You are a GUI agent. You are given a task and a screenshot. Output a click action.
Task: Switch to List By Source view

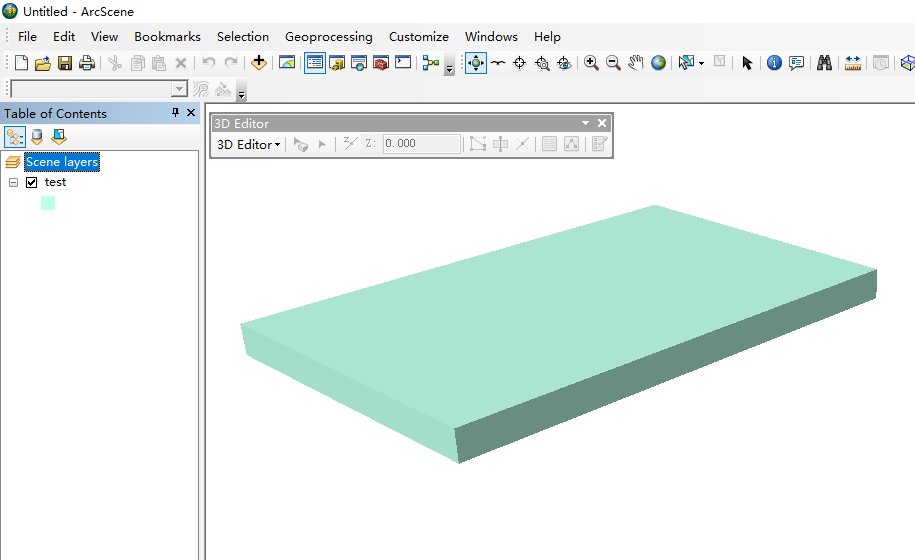click(37, 137)
